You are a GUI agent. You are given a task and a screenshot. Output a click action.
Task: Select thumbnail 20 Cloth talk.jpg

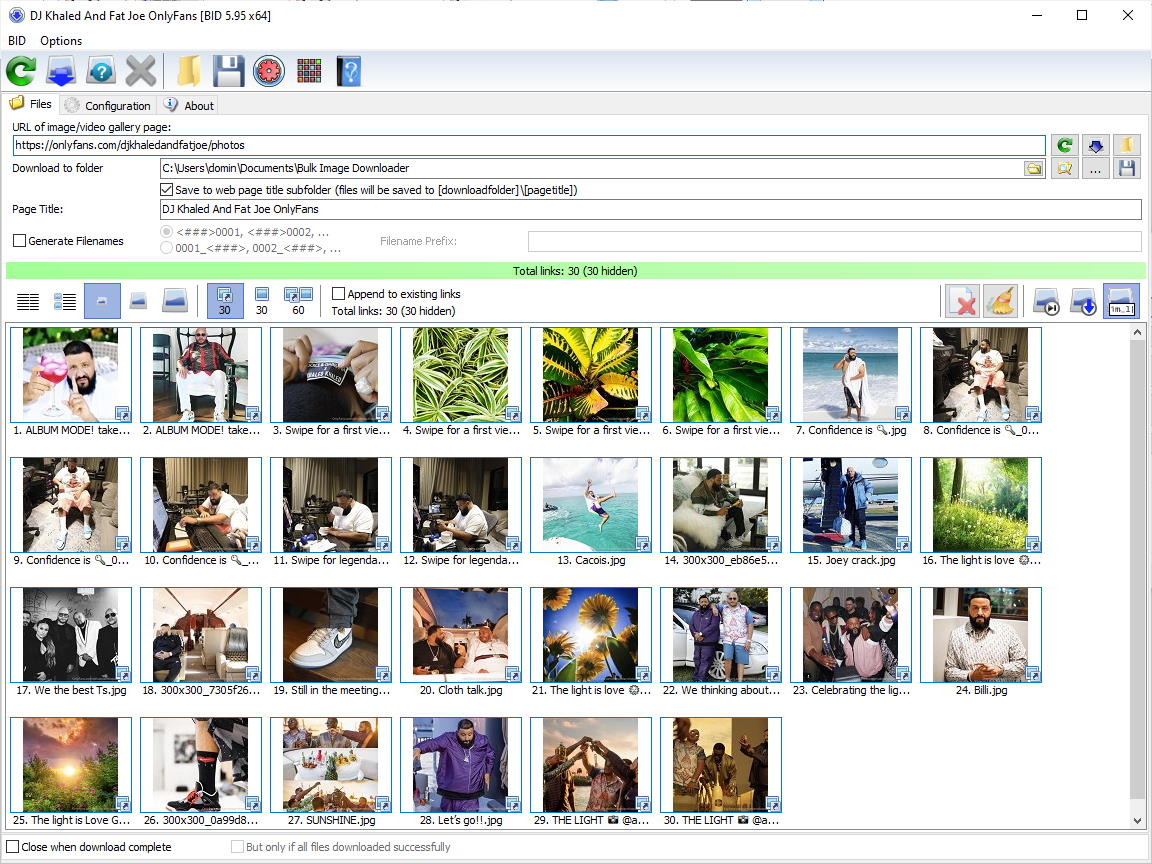click(461, 635)
